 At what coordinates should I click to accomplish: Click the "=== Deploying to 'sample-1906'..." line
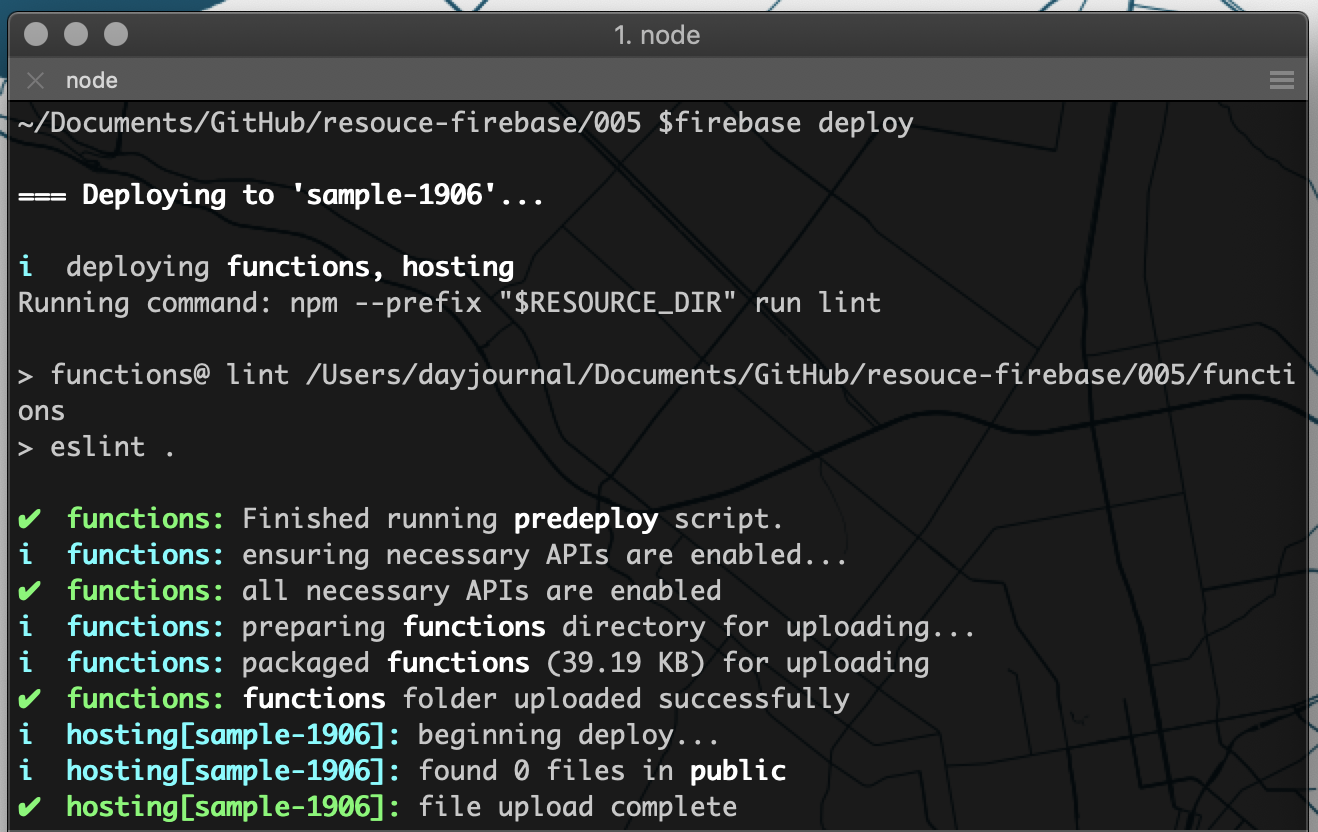(x=281, y=195)
